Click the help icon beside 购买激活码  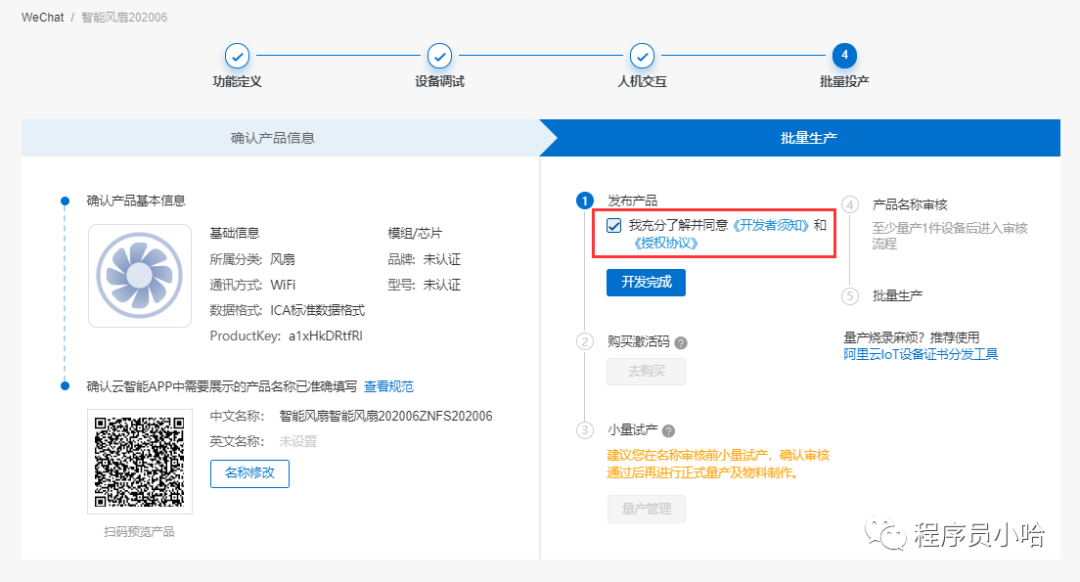[x=681, y=342]
